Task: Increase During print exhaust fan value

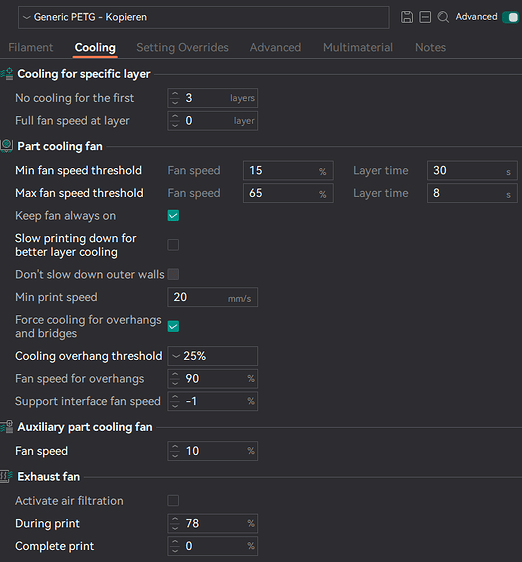Action: (x=175, y=519)
